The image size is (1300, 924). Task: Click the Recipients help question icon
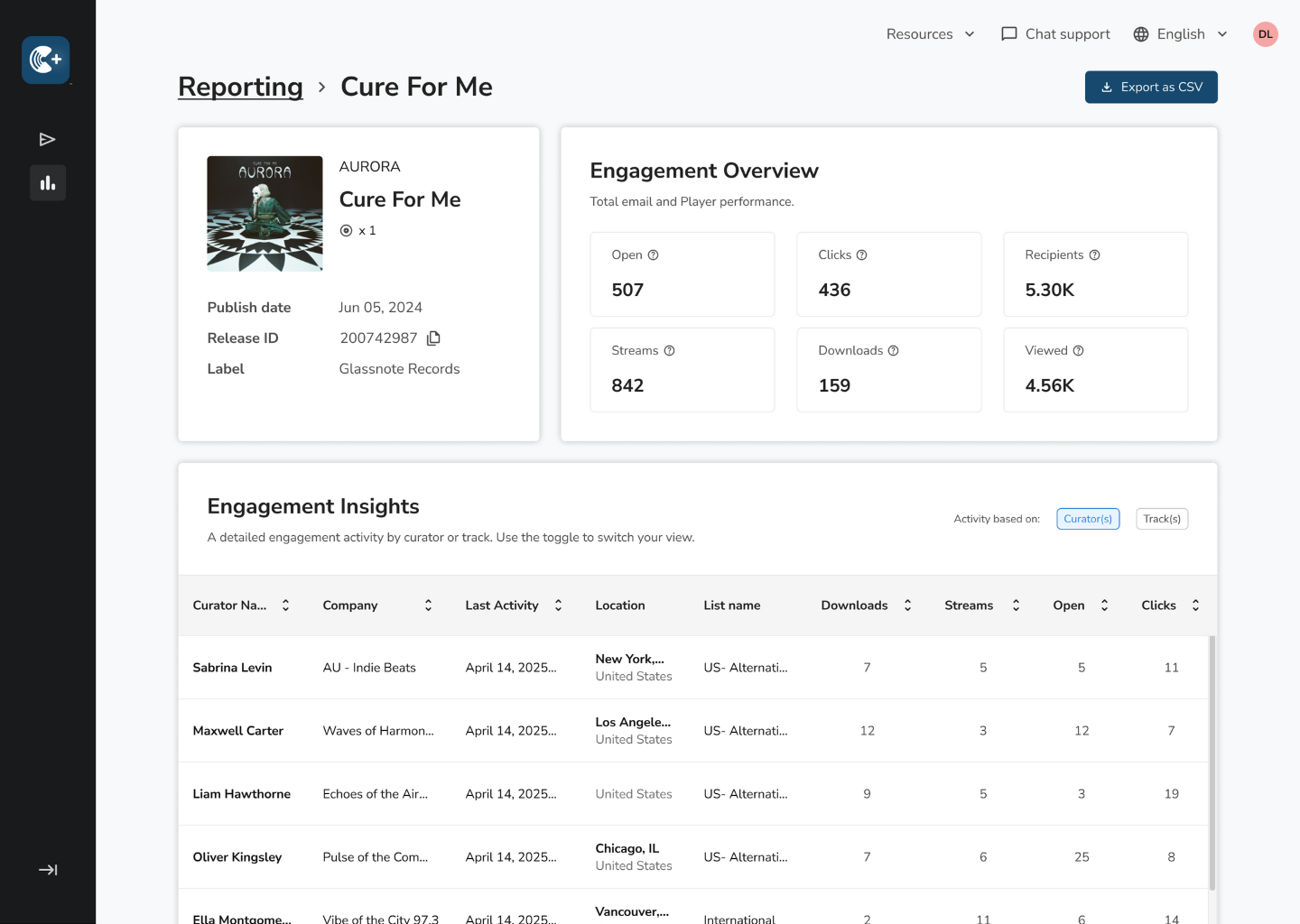click(x=1094, y=255)
